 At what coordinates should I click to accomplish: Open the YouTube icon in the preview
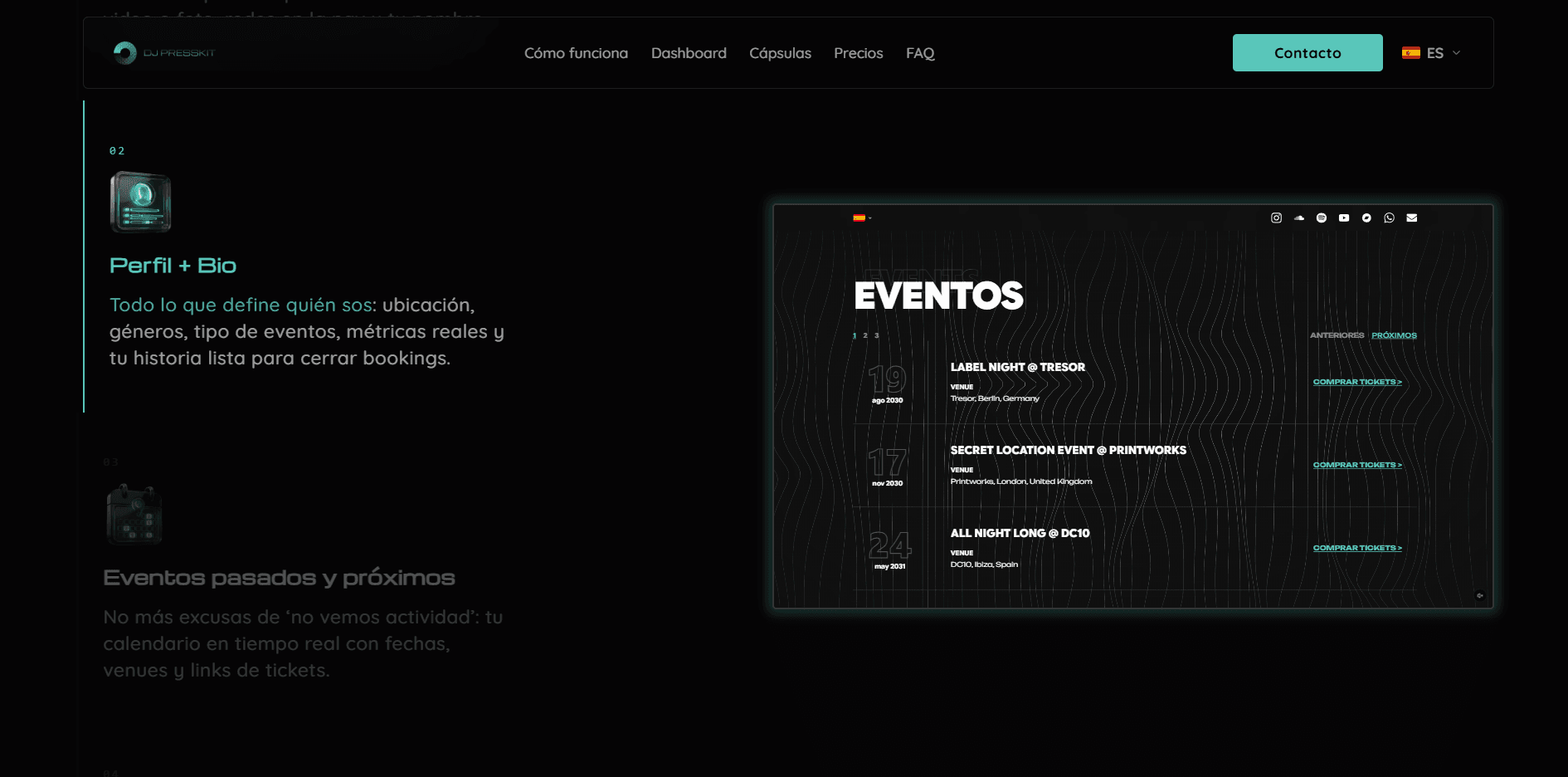pyautogui.click(x=1344, y=218)
